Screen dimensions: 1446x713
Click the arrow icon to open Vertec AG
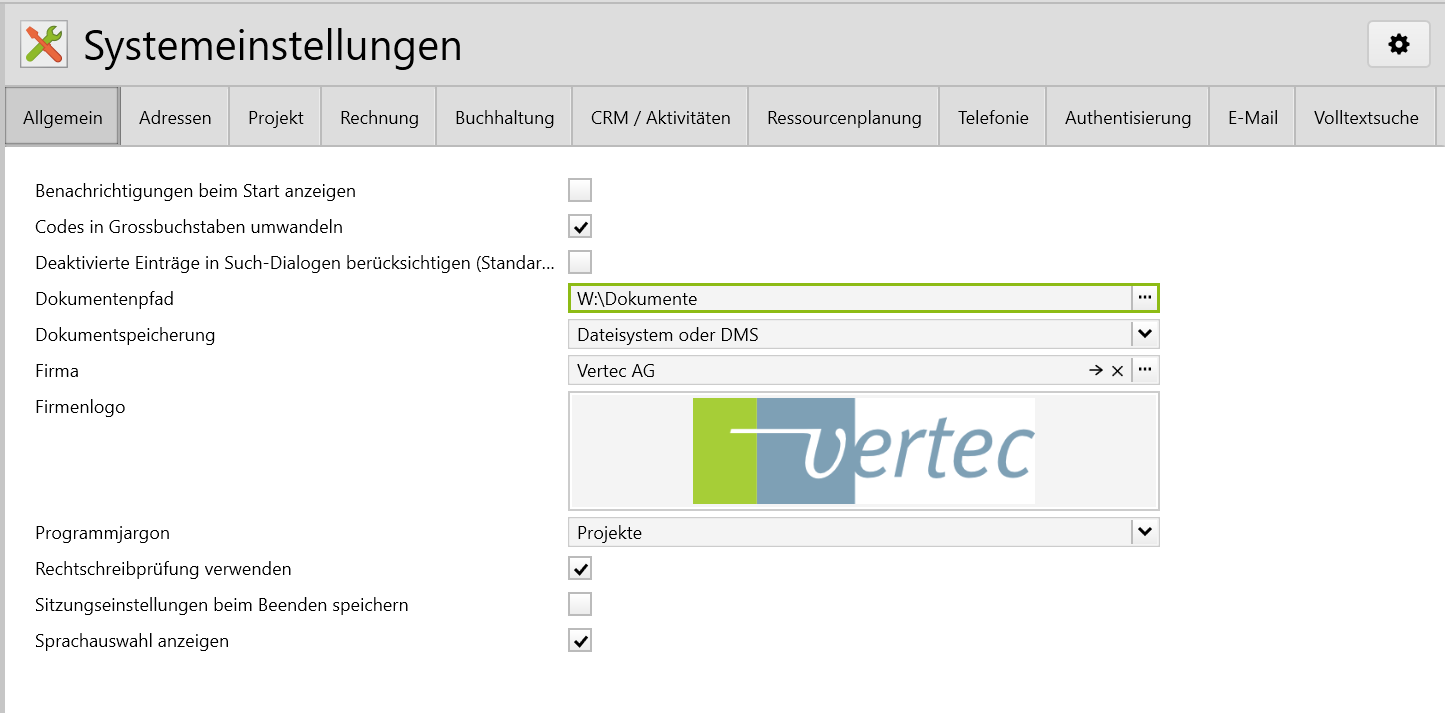point(1096,371)
